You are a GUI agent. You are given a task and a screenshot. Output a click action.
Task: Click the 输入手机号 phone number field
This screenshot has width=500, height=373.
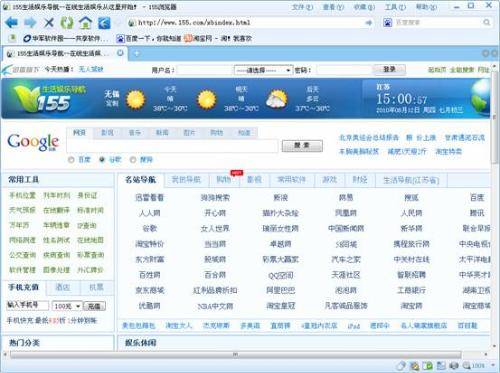(x=28, y=305)
